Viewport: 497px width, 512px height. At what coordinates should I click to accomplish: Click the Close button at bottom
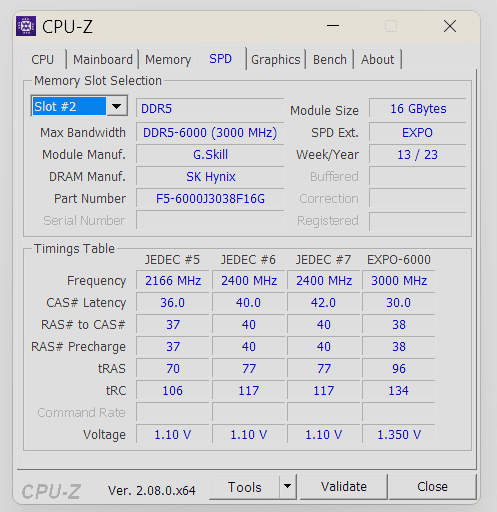pos(432,487)
